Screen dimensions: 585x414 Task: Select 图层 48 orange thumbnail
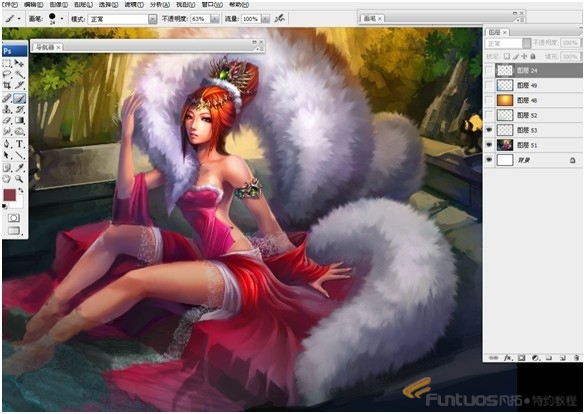point(505,100)
